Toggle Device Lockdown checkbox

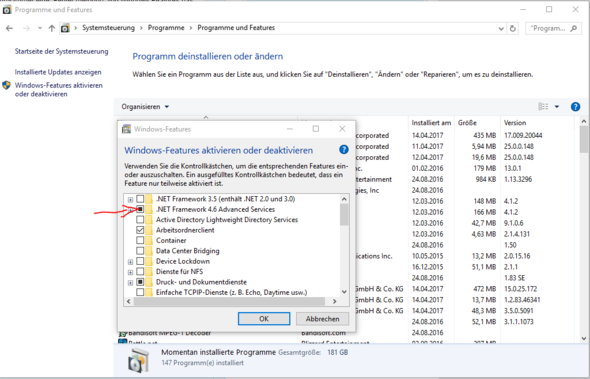140,261
